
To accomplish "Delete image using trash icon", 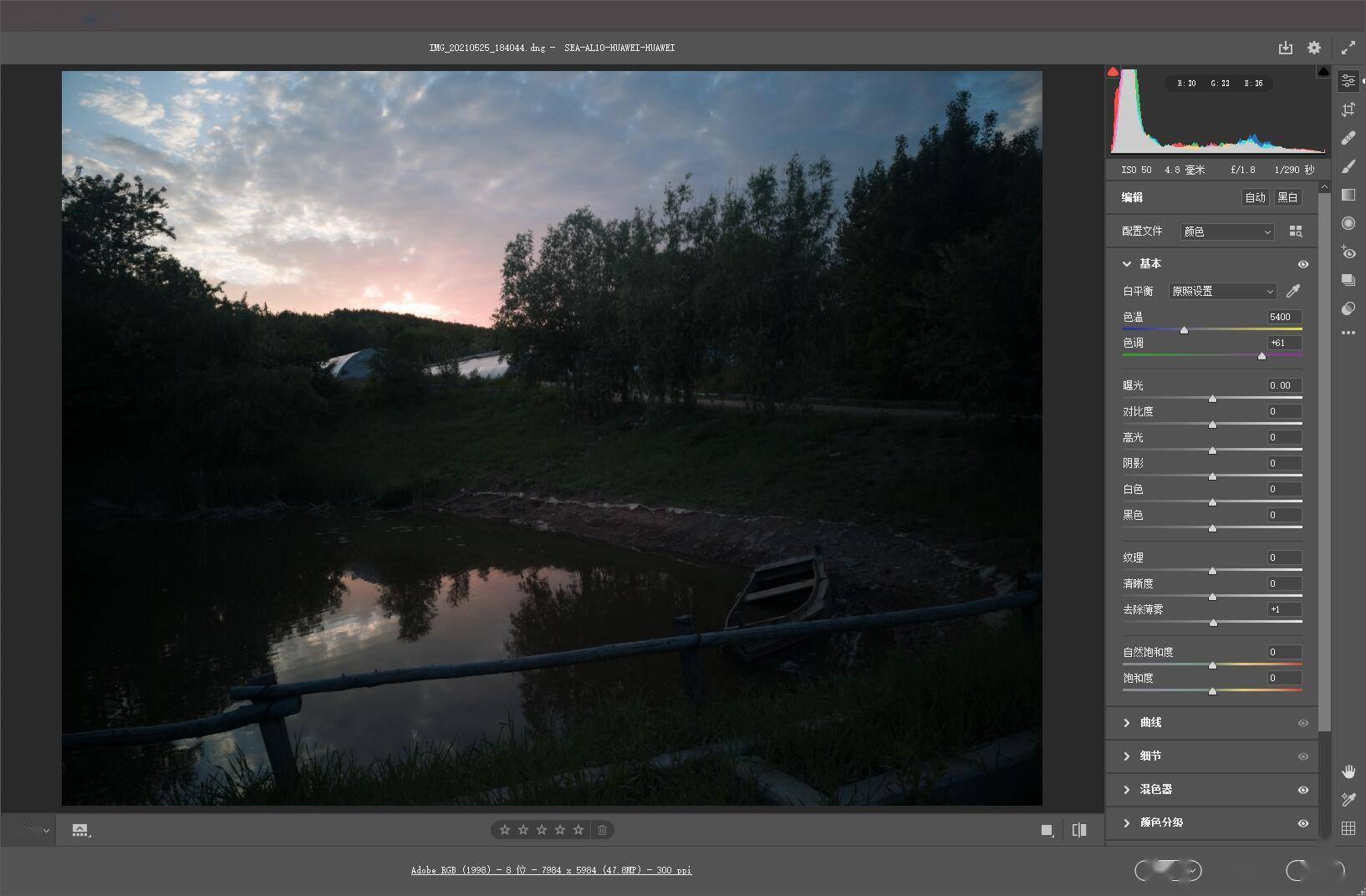I will coord(602,830).
